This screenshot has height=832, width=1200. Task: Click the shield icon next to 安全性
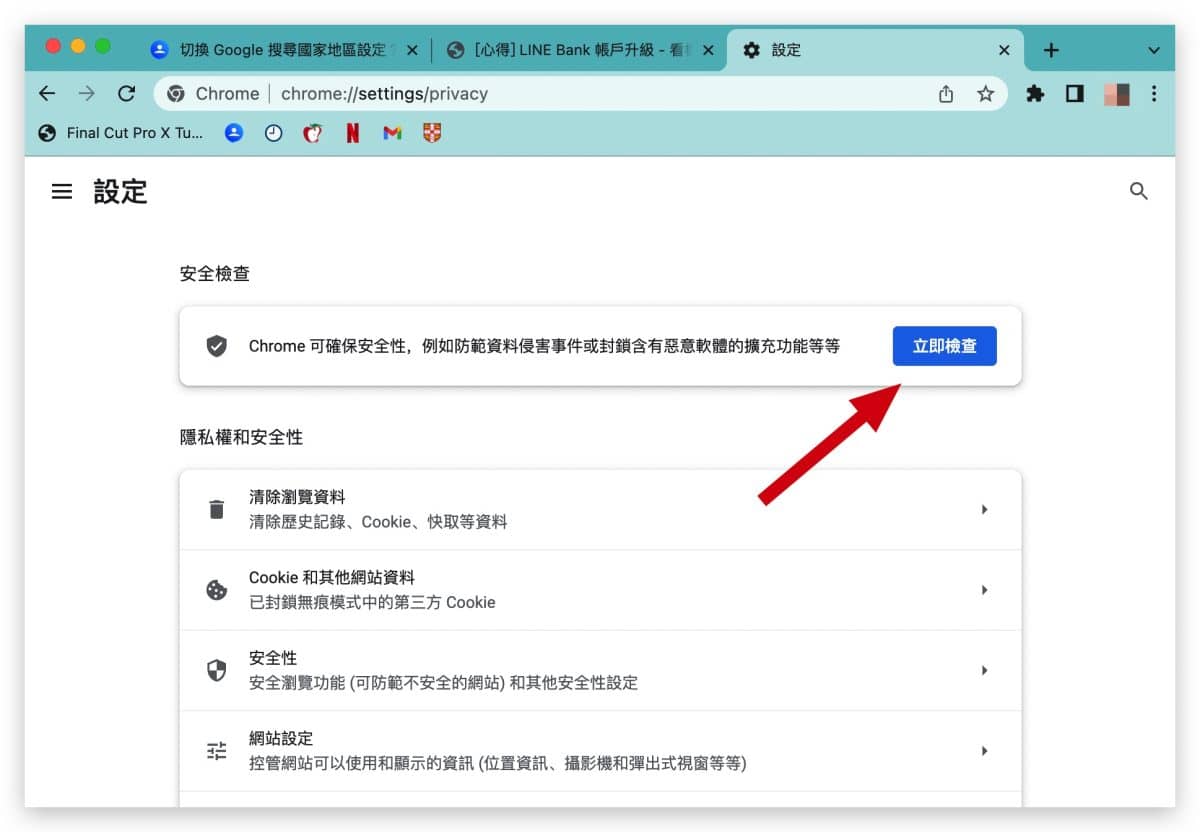click(x=217, y=670)
